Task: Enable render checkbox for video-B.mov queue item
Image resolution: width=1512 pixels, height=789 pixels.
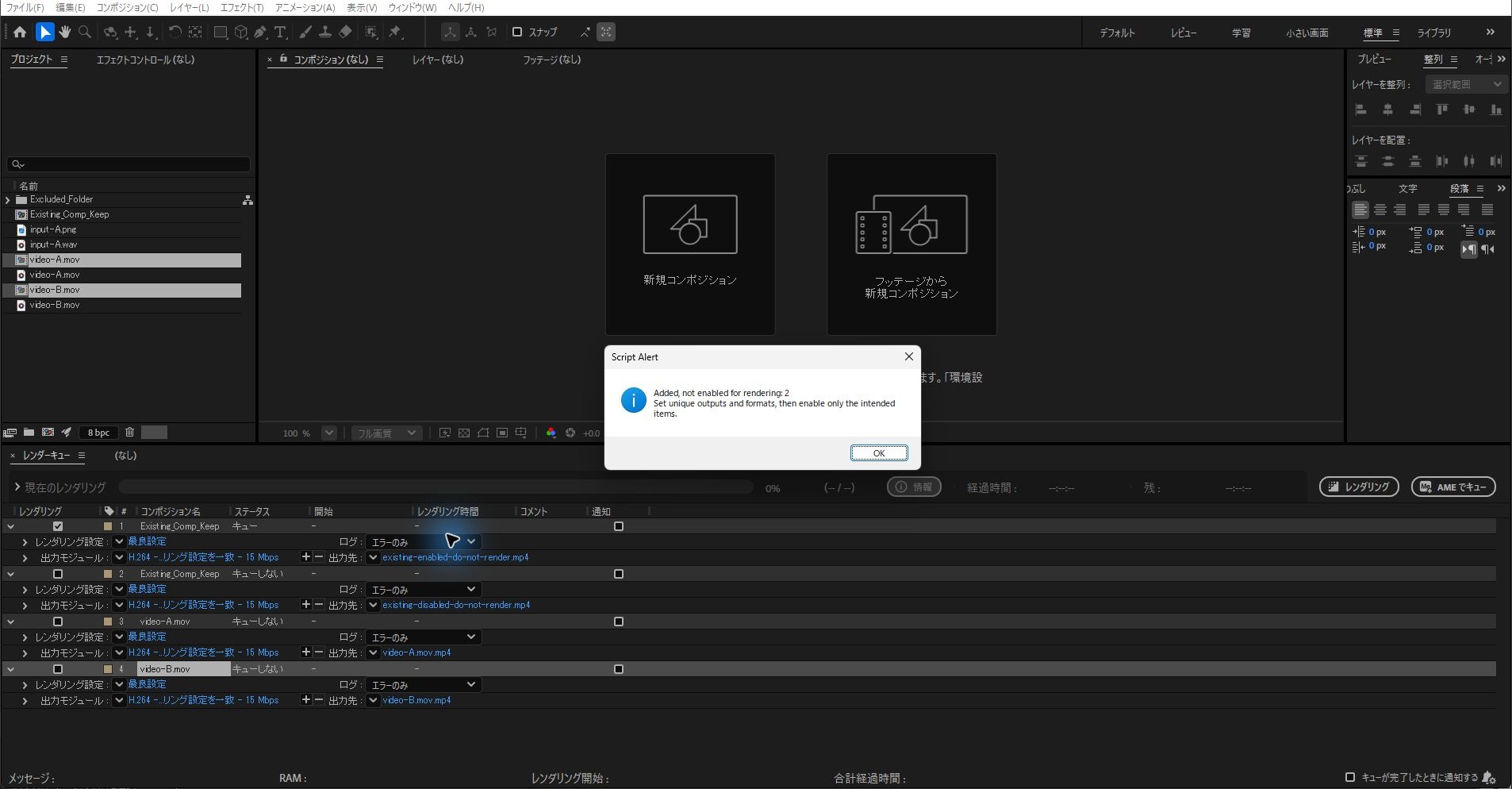Action: click(x=58, y=669)
